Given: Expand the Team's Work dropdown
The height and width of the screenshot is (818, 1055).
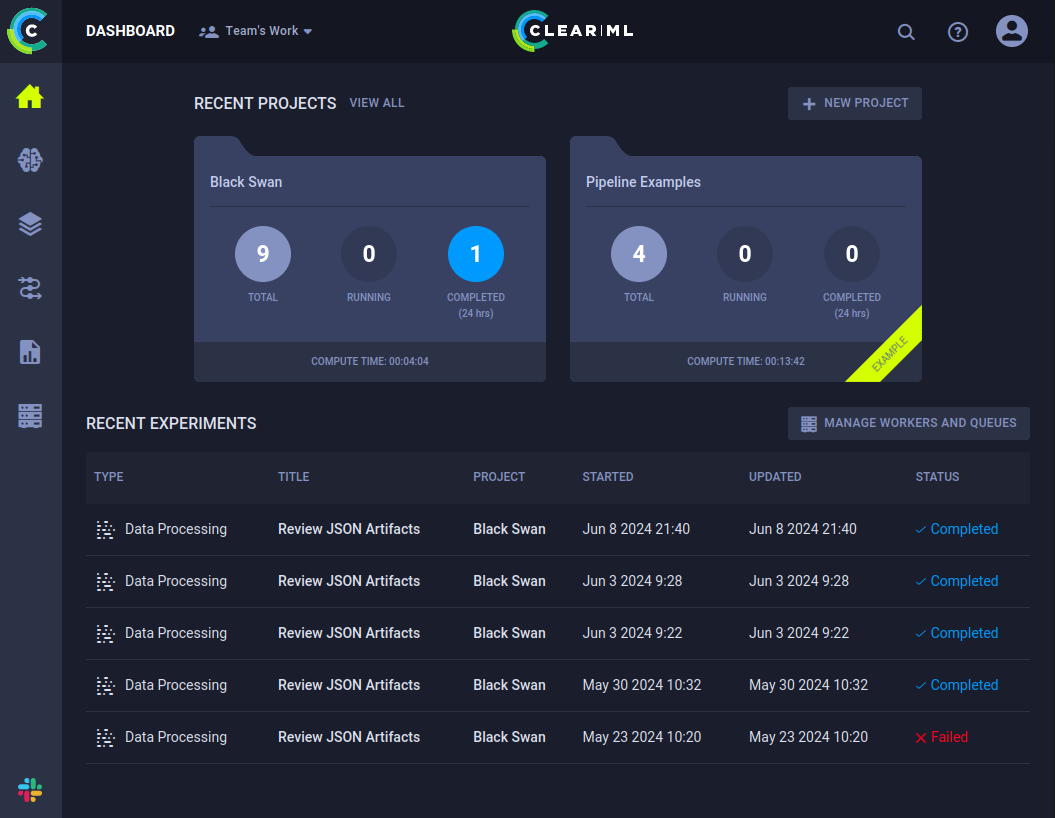Looking at the screenshot, I should click(x=257, y=31).
